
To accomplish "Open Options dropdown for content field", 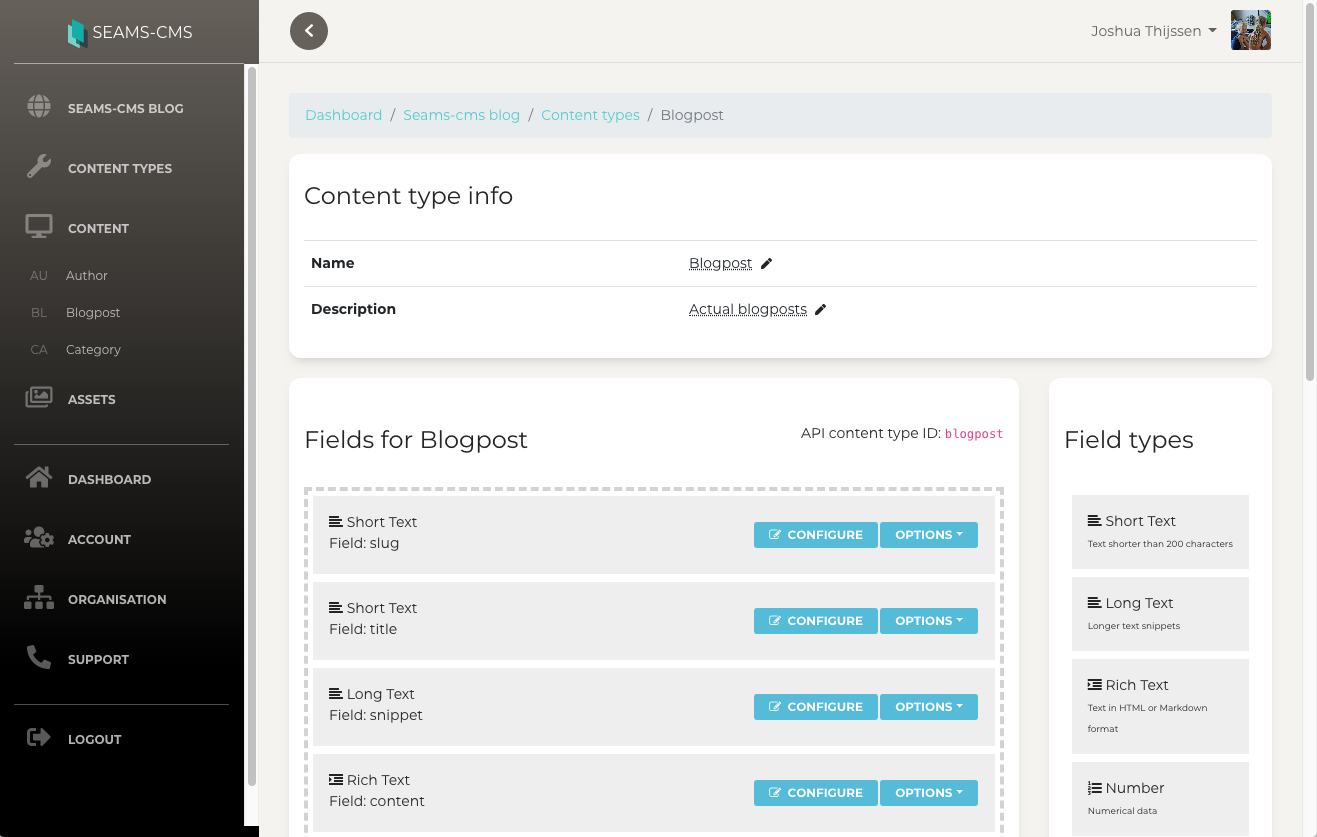I will tap(928, 793).
